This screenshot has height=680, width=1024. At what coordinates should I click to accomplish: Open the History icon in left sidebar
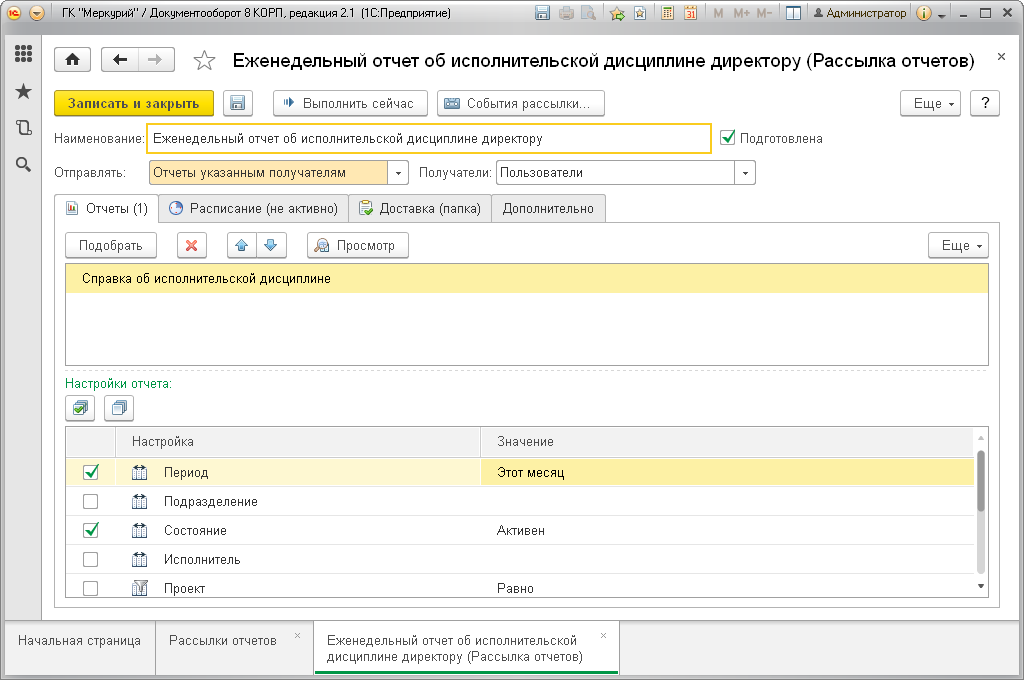point(24,127)
